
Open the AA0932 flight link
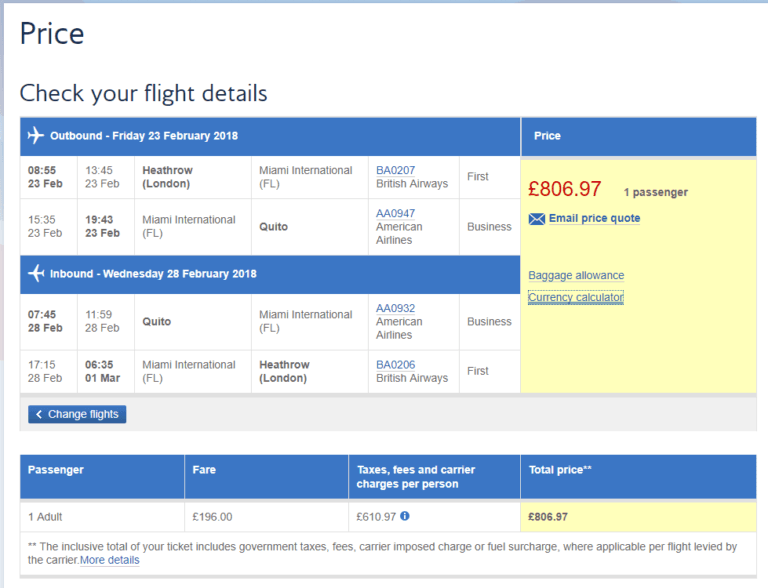click(395, 308)
